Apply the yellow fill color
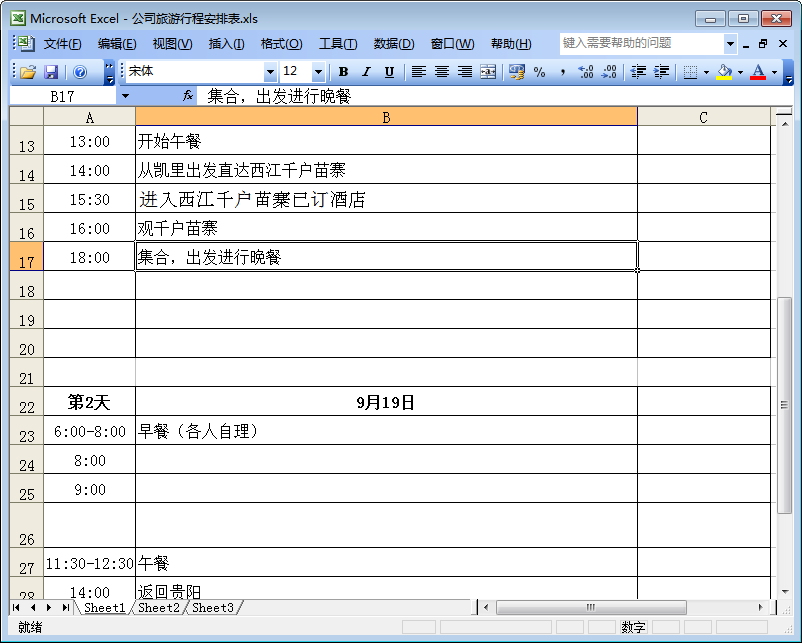This screenshot has width=802, height=643. tap(724, 72)
